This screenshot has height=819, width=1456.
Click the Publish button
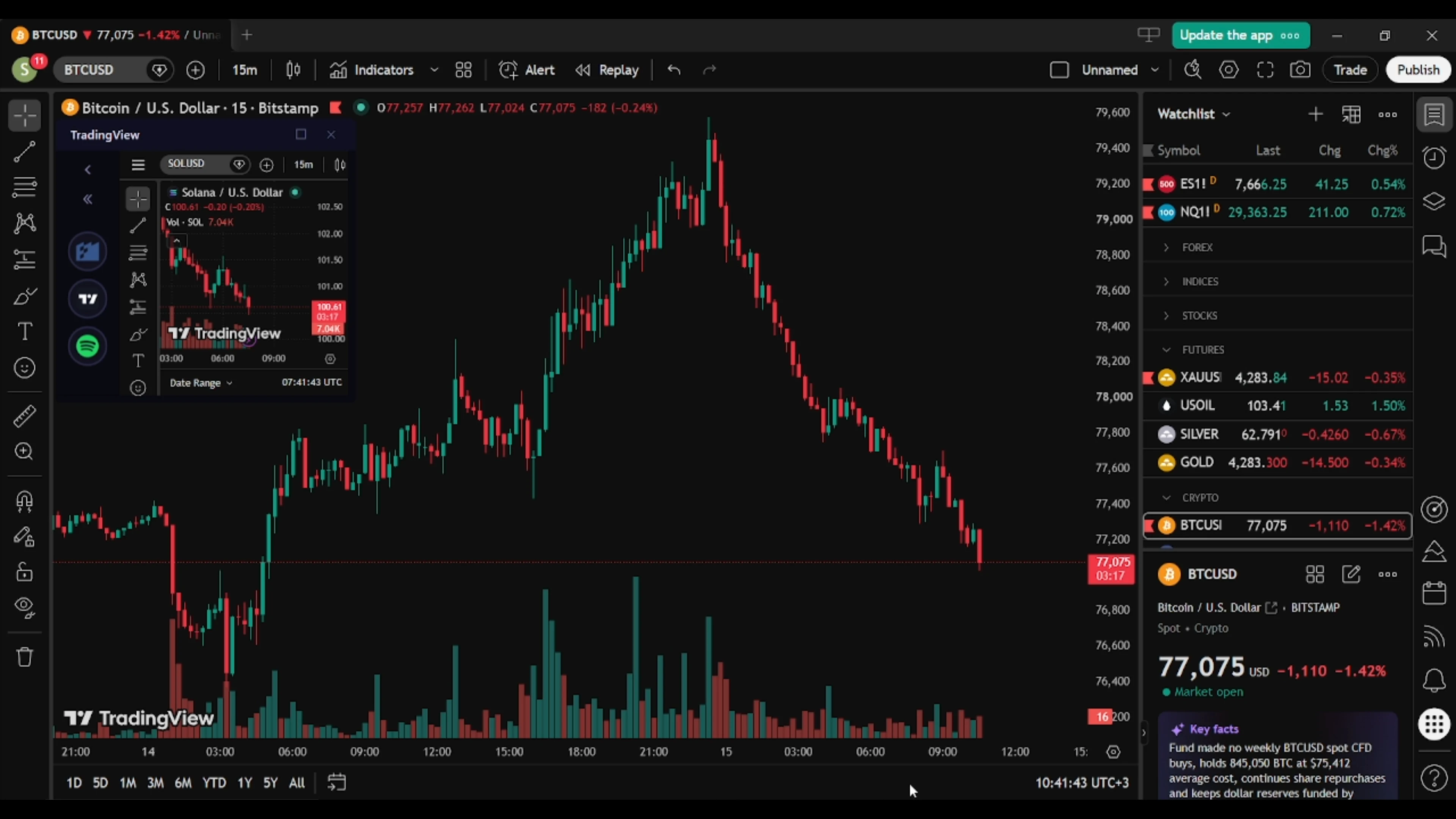1418,70
